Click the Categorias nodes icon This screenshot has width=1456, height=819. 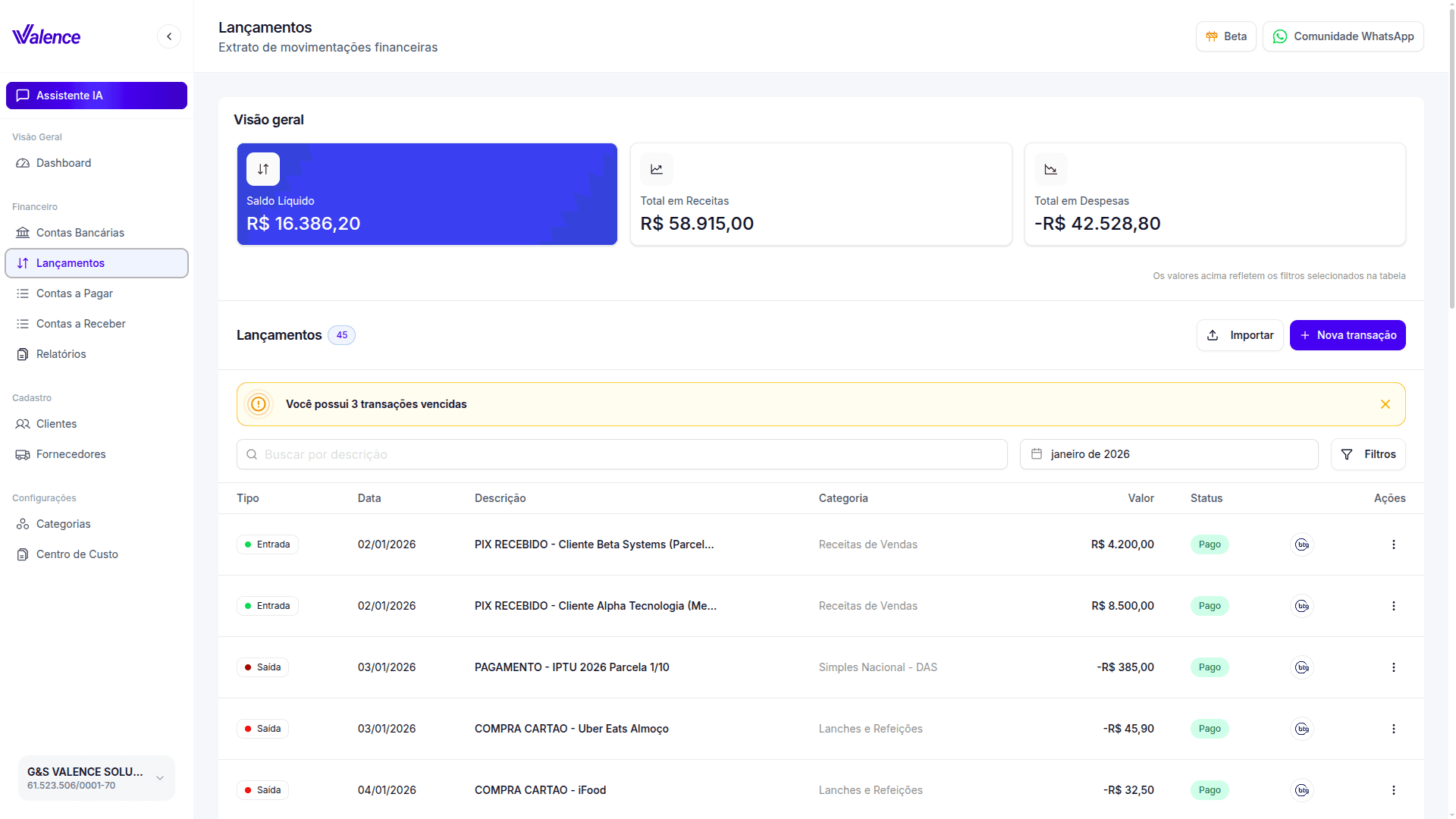pos(23,524)
